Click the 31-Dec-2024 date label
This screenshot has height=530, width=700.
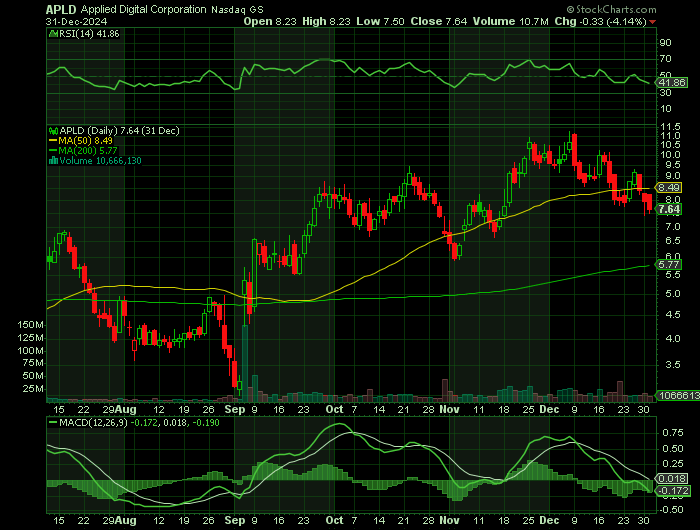click(x=76, y=21)
